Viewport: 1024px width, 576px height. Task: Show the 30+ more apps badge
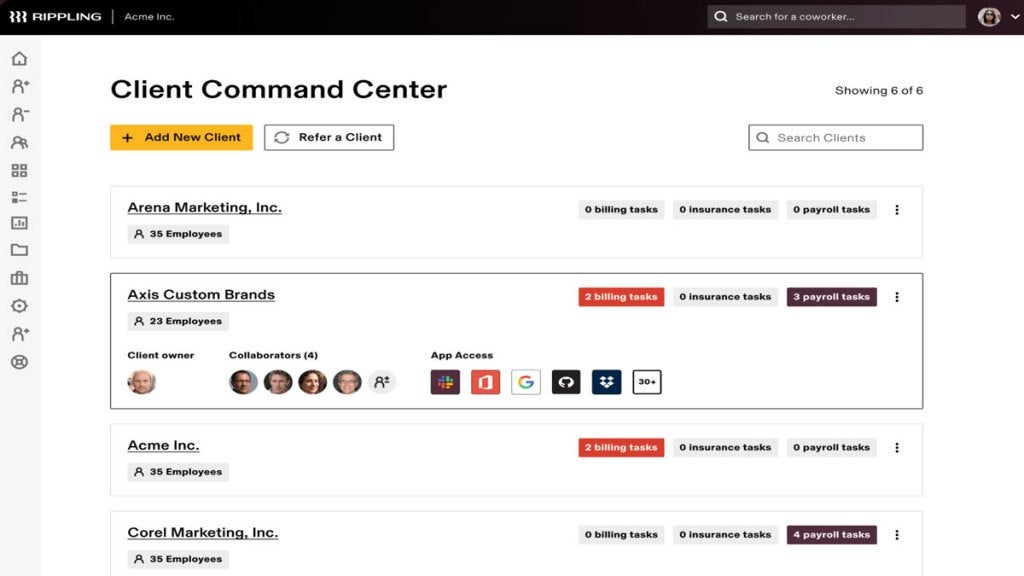(647, 382)
